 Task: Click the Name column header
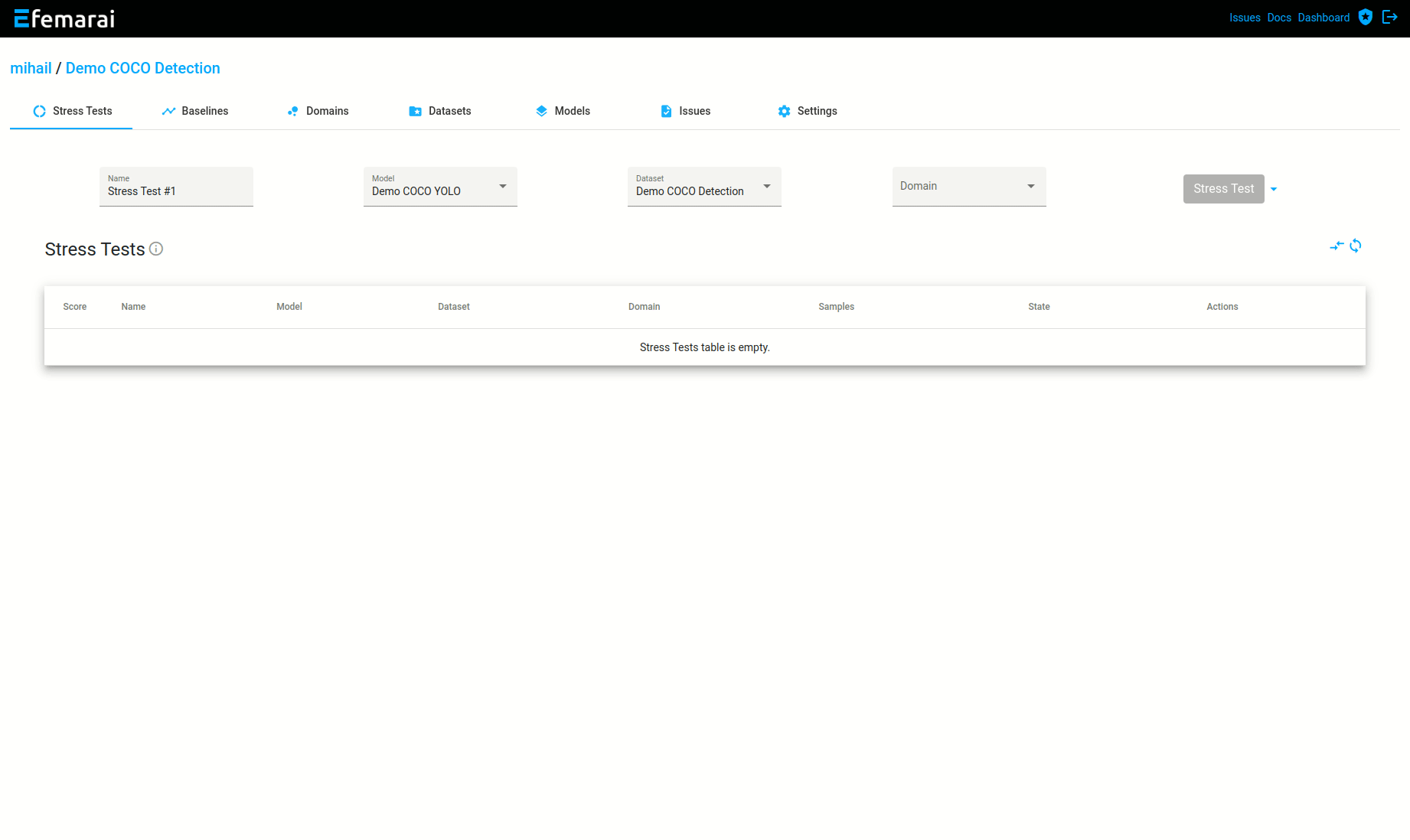(x=133, y=307)
